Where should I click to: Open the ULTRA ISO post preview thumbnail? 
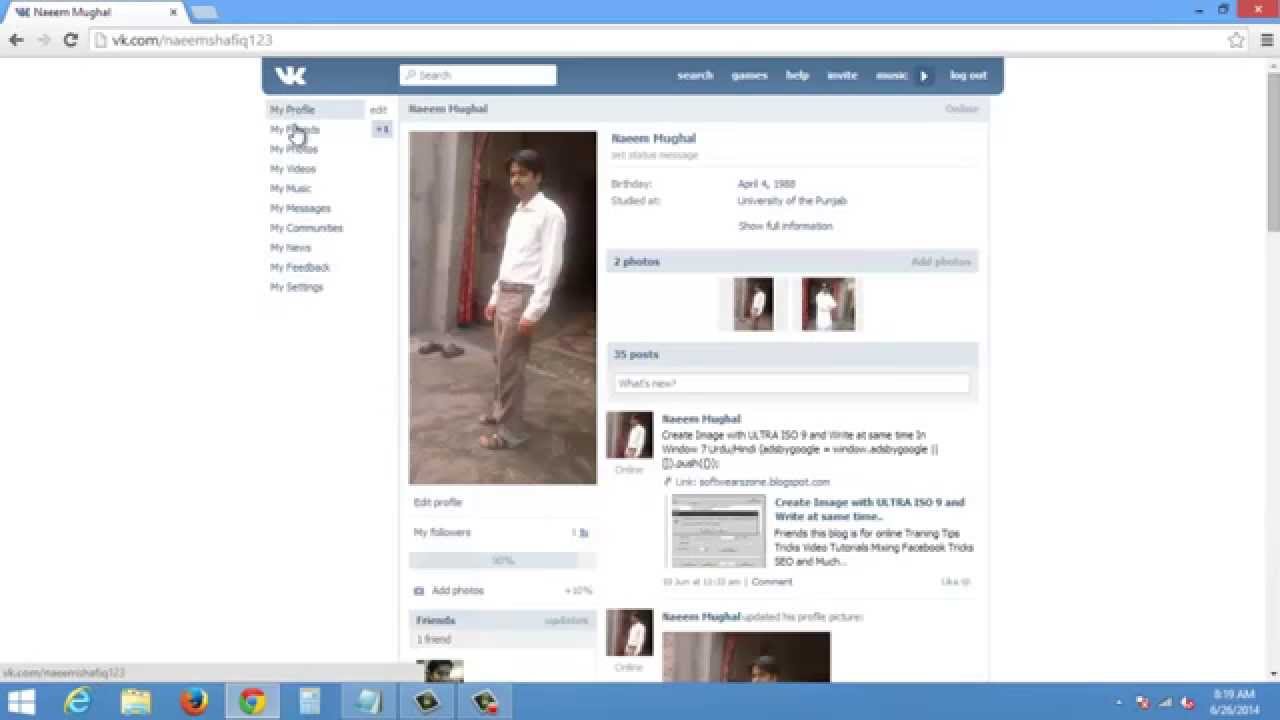point(718,531)
